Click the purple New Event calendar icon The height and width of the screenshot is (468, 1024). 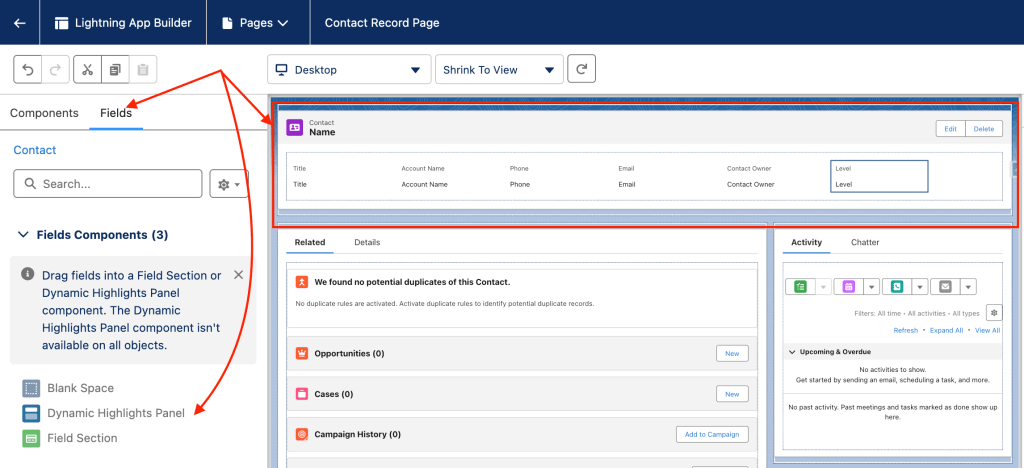coord(847,287)
